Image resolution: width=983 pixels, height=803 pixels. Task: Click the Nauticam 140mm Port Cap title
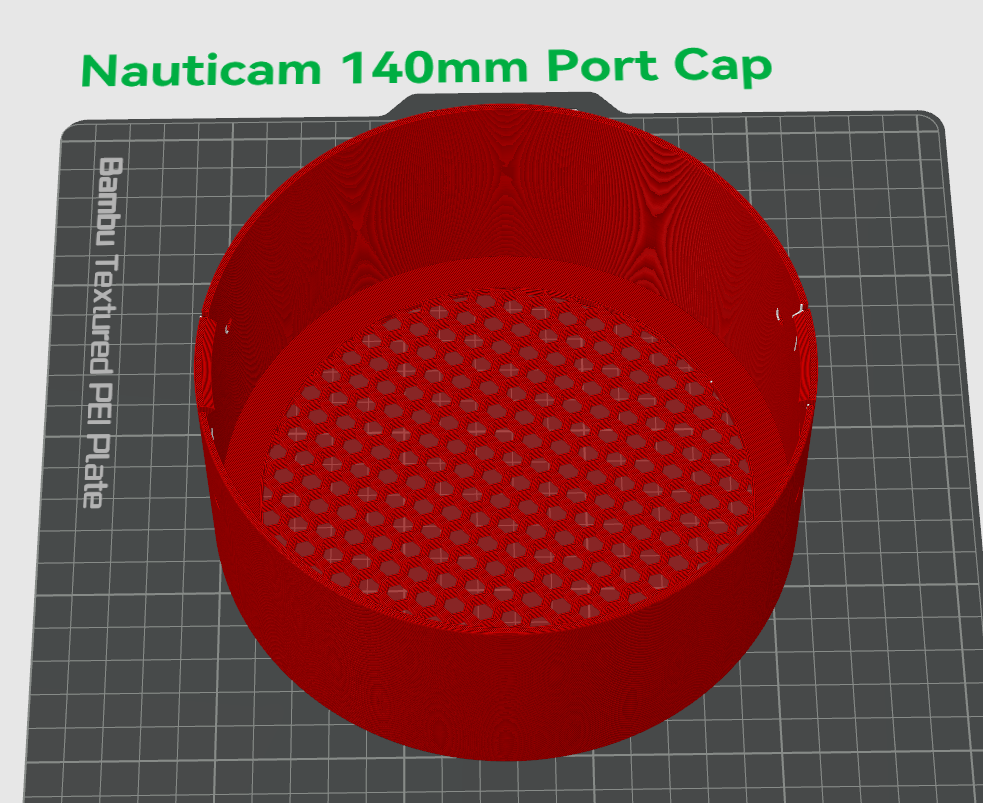click(x=426, y=68)
